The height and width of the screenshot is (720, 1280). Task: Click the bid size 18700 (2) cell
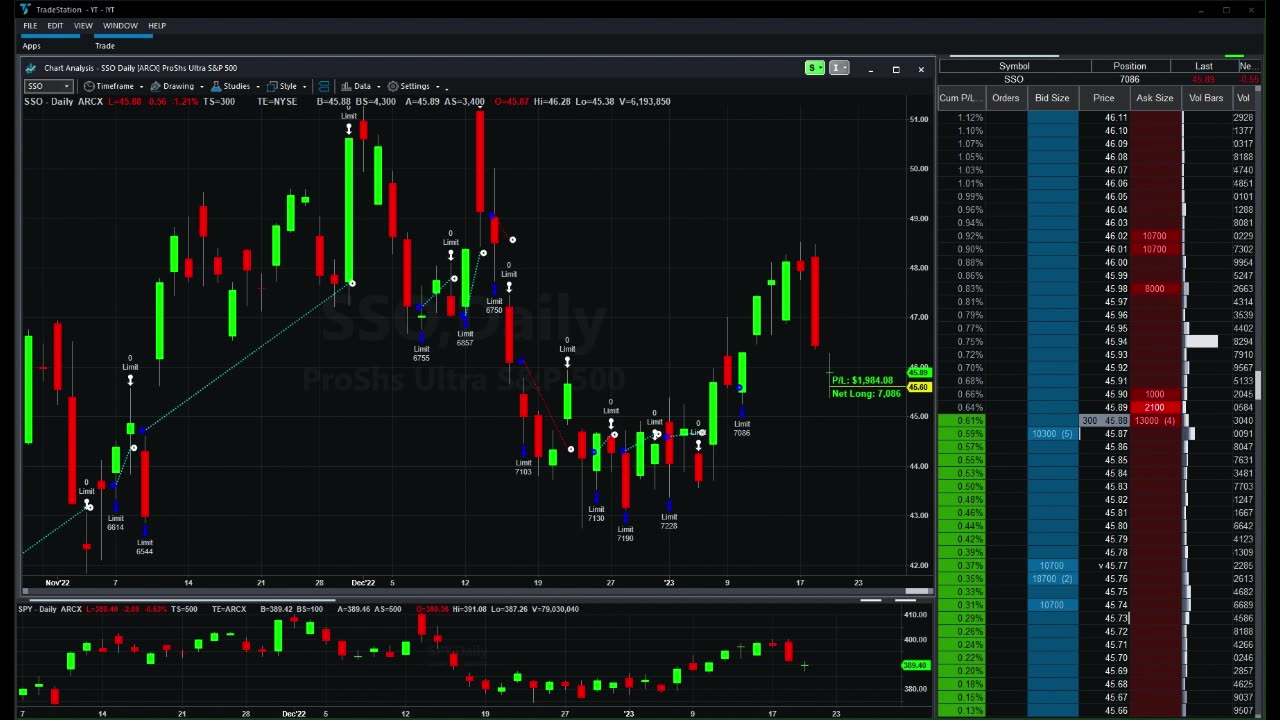(x=1052, y=579)
